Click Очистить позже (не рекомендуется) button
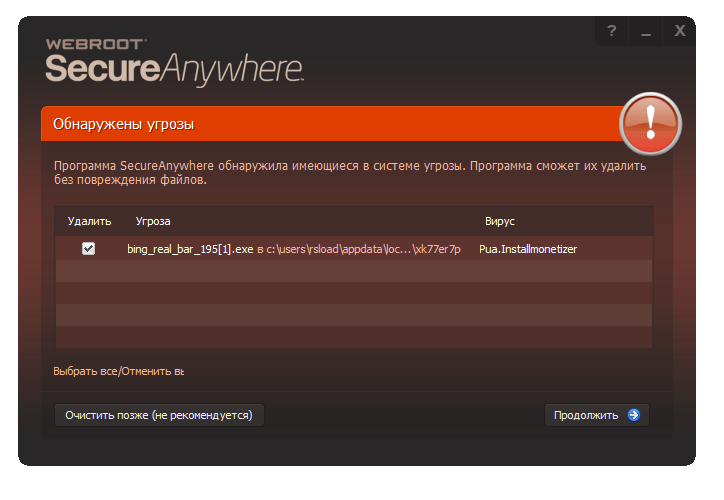 (x=159, y=415)
